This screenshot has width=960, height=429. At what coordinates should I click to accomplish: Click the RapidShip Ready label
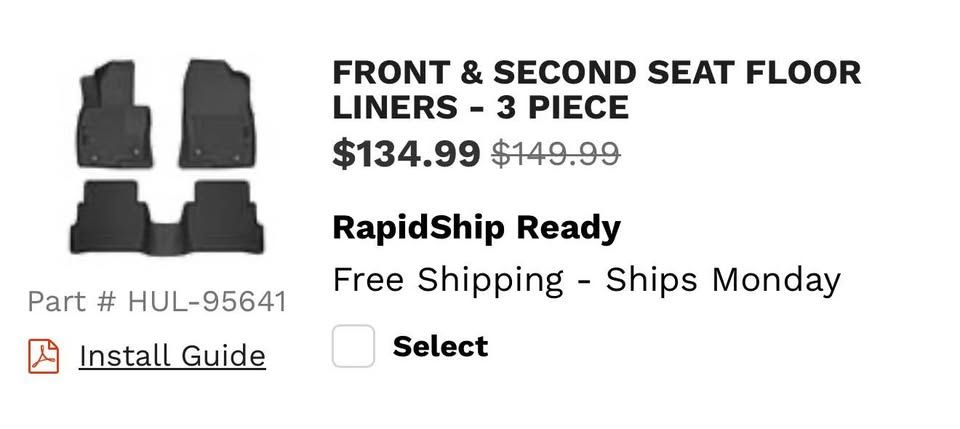click(x=476, y=227)
